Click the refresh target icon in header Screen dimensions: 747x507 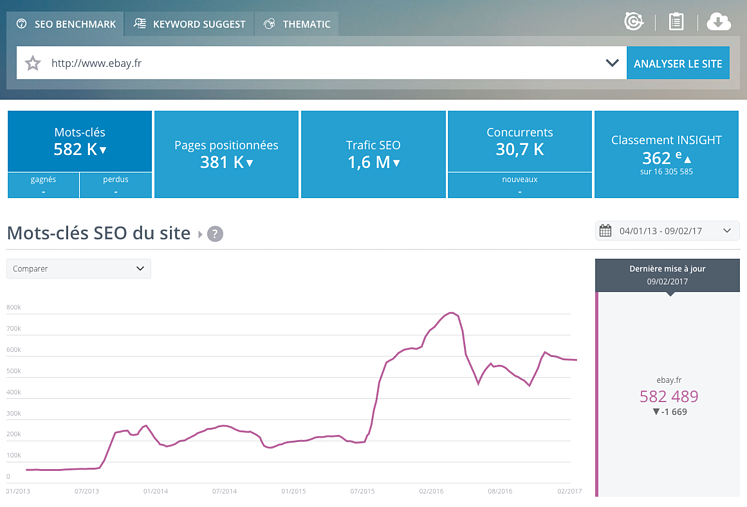634,21
